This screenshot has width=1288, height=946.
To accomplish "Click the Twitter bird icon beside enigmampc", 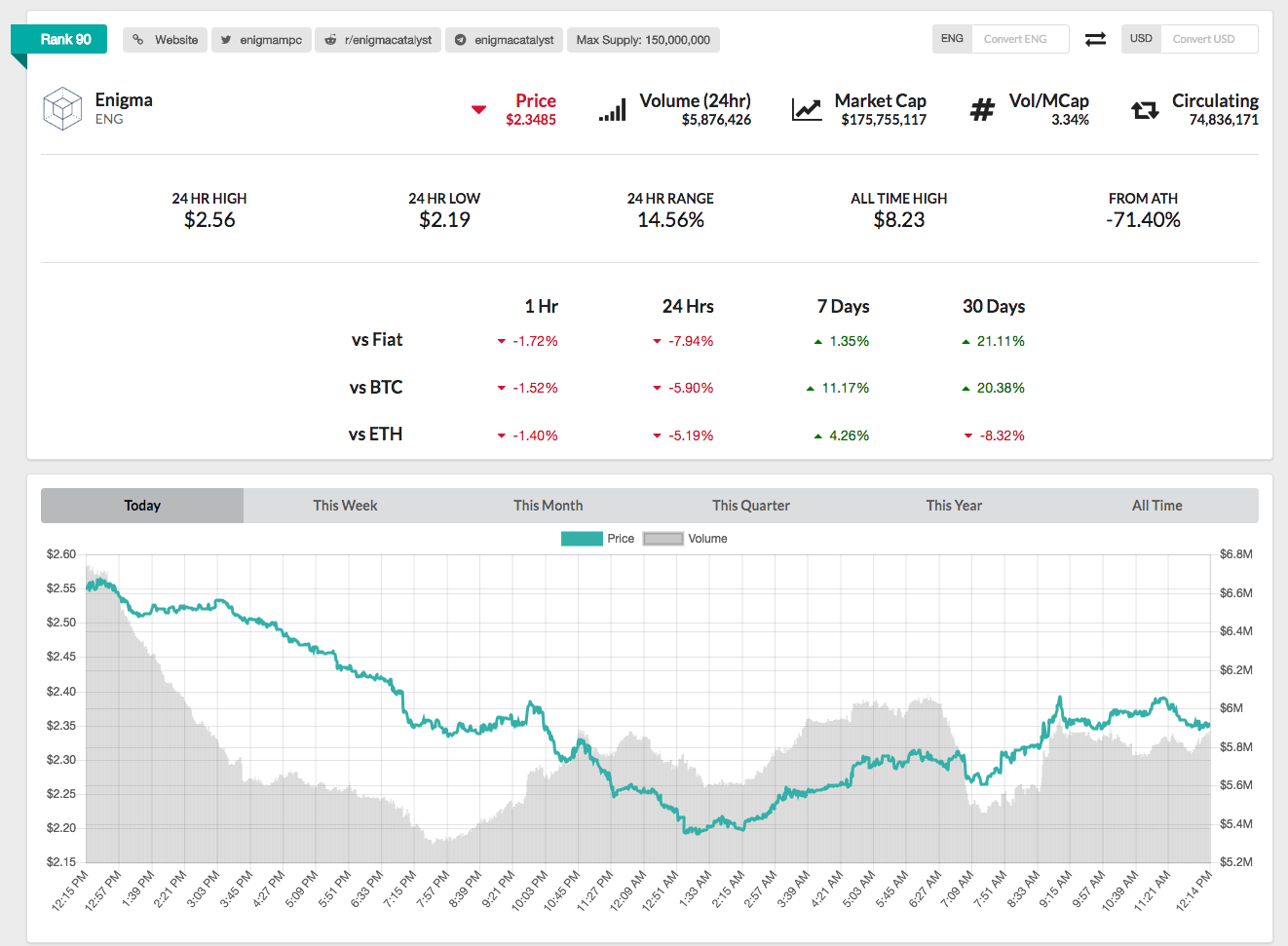I will [226, 40].
